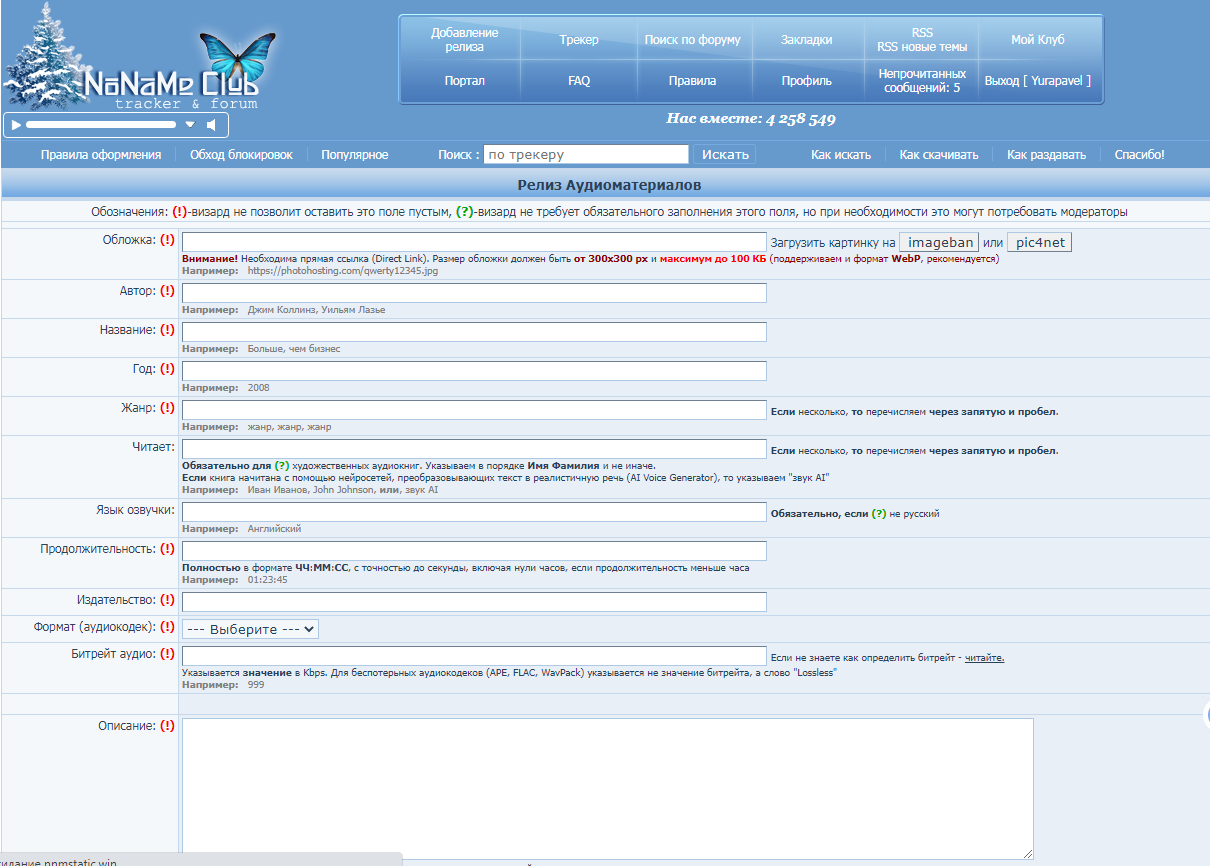1210x866 pixels.
Task: Focus the Читает input field
Action: pos(474,449)
